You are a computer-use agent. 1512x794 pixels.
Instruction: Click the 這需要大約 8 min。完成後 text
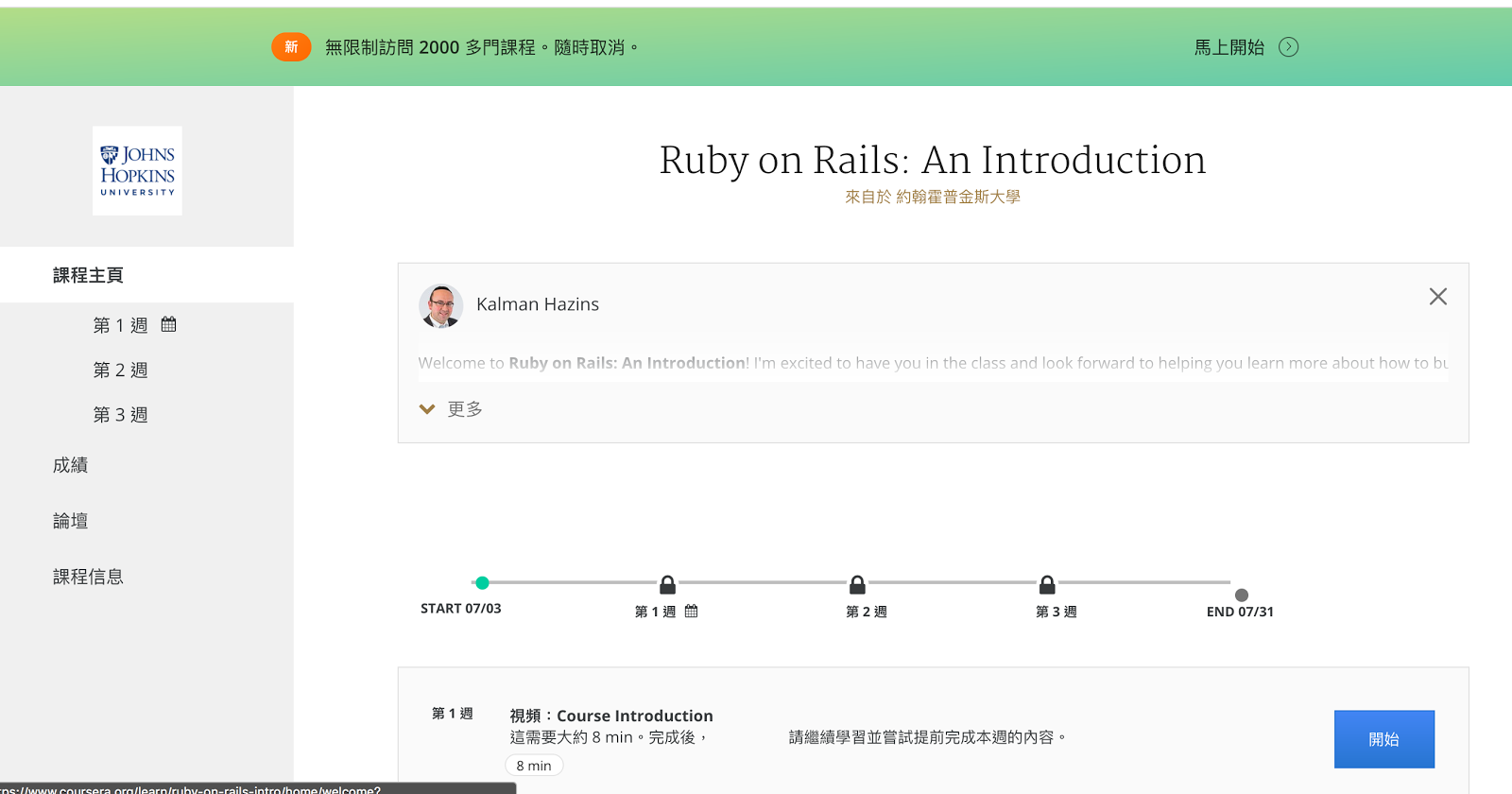click(x=610, y=737)
